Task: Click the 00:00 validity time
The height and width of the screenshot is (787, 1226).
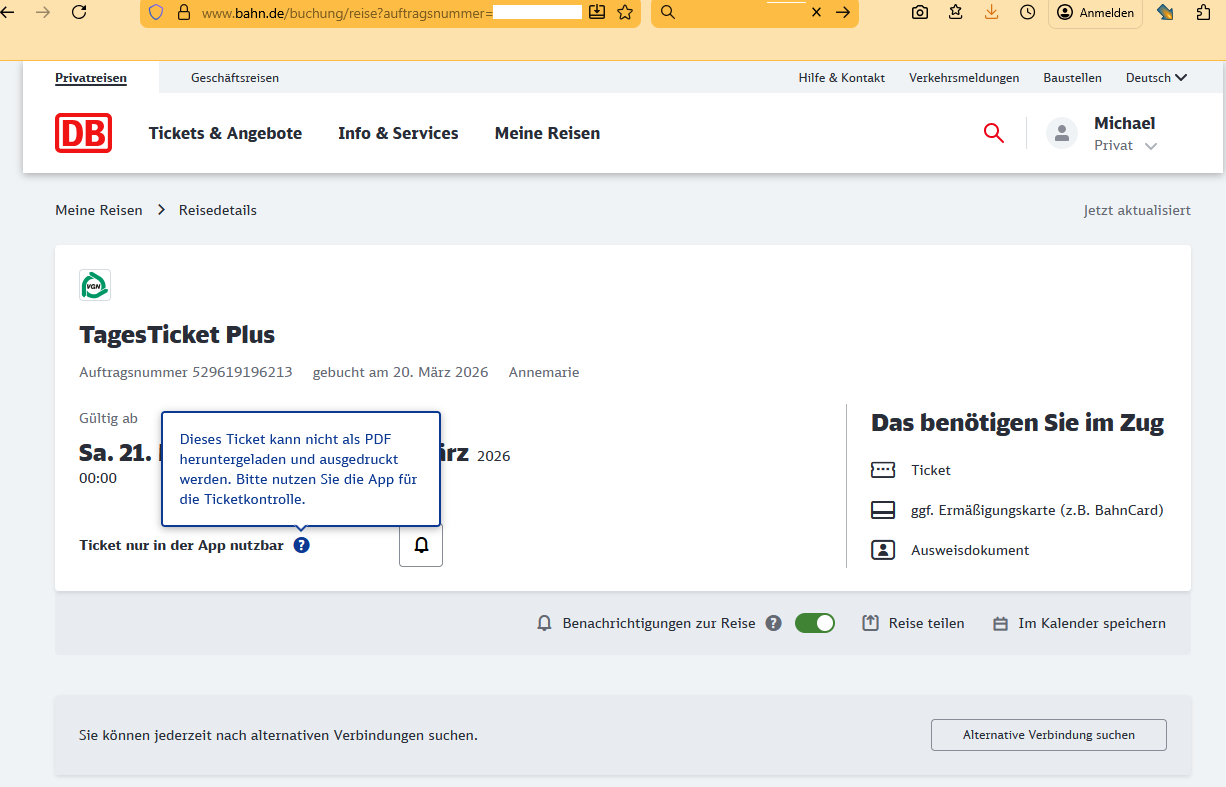Action: click(98, 478)
